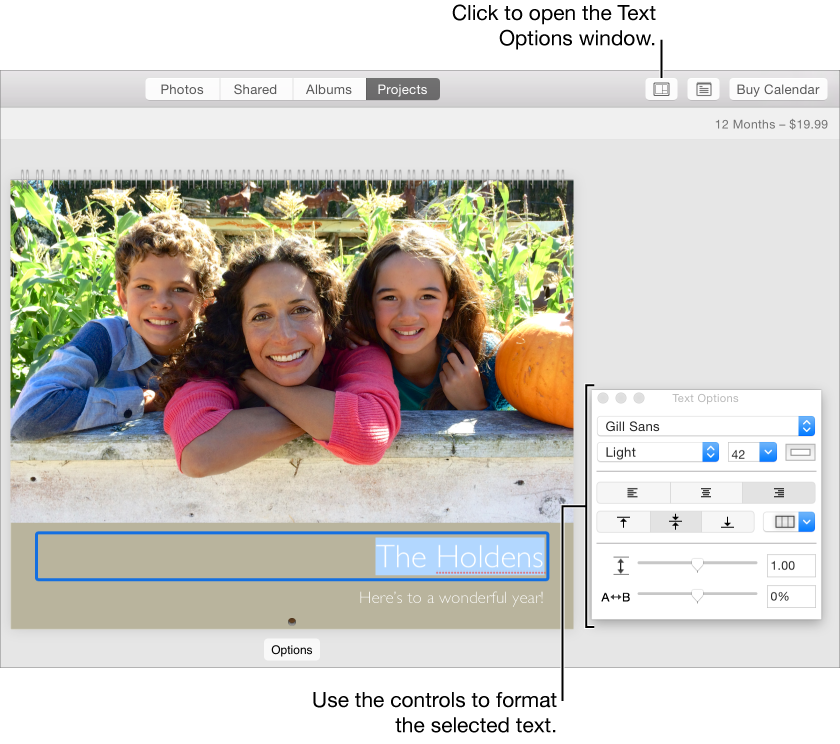Select centered text alignment
This screenshot has width=840, height=744.
[705, 492]
